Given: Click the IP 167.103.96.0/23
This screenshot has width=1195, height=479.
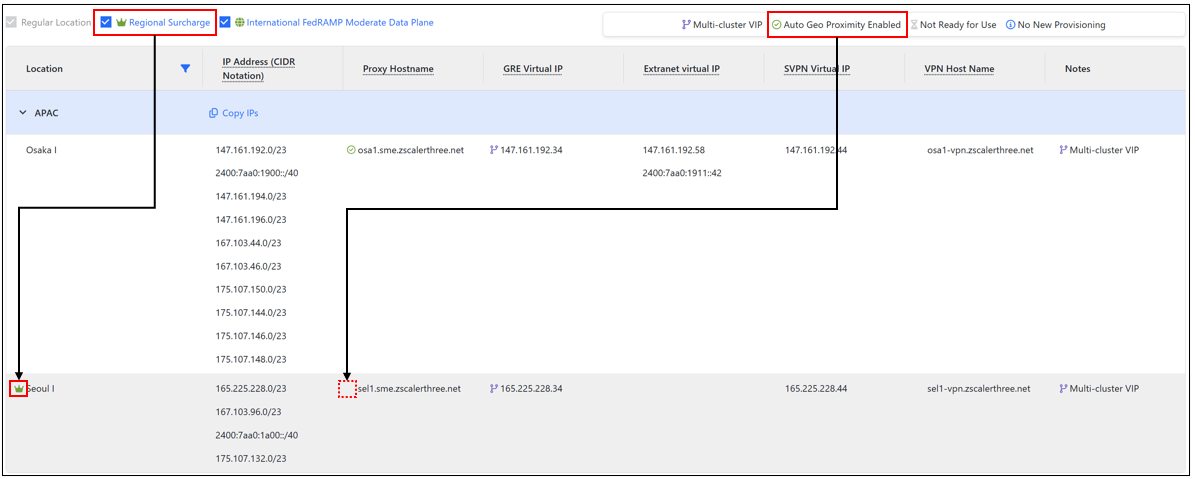Looking at the screenshot, I should 248,412.
